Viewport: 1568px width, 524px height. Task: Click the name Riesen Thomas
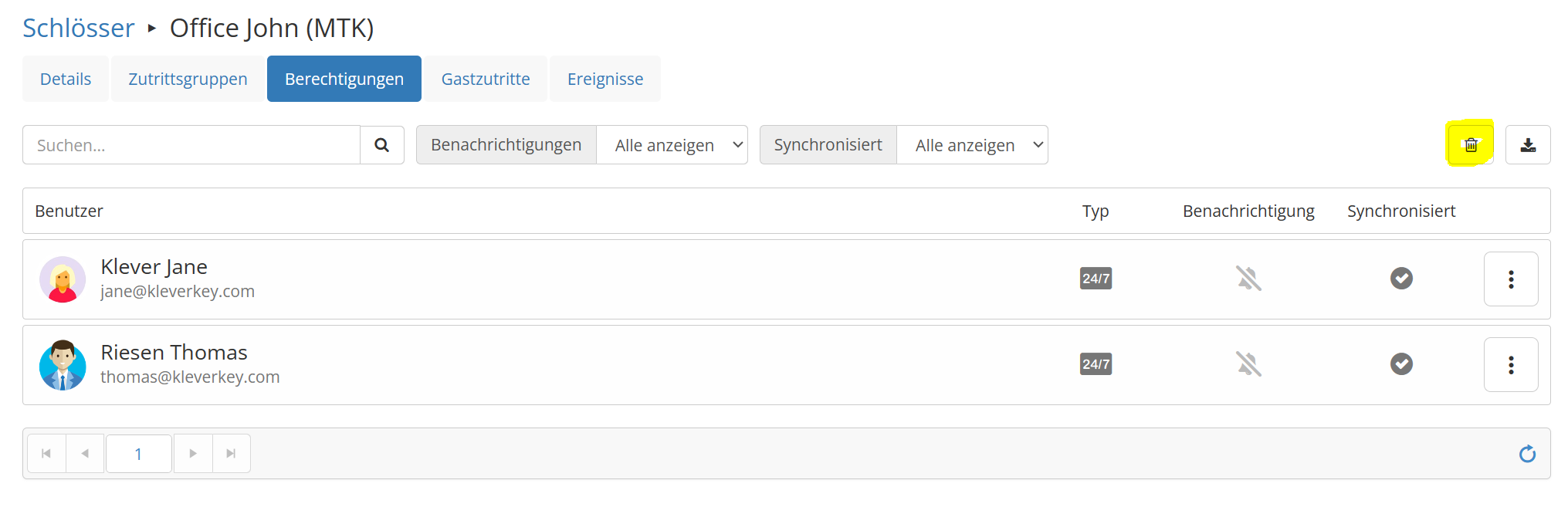pos(174,352)
